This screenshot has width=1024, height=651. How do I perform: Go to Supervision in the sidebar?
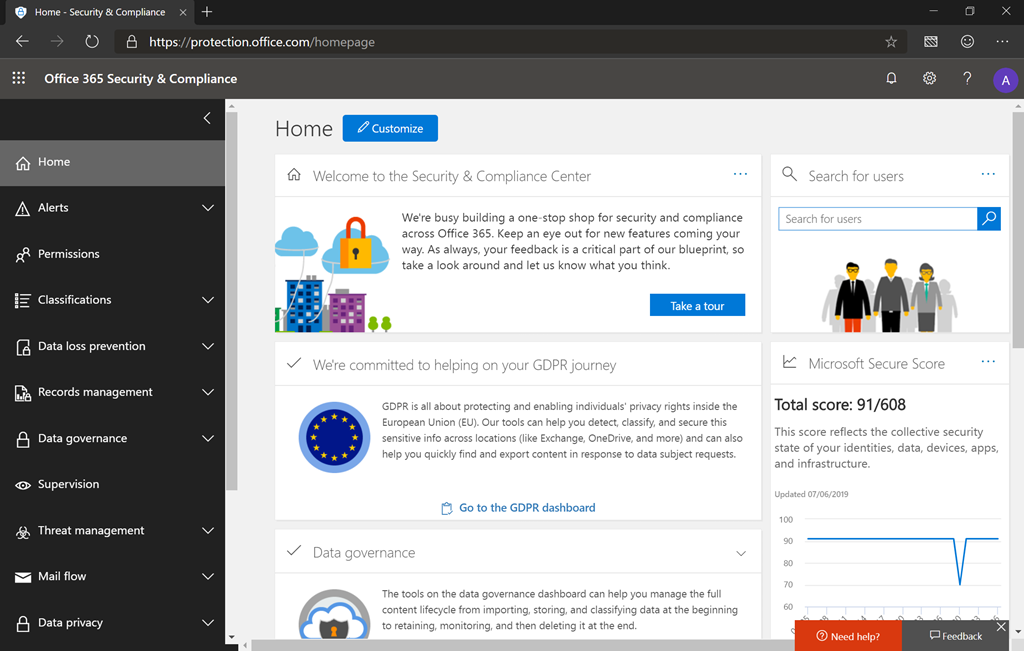pos(68,484)
